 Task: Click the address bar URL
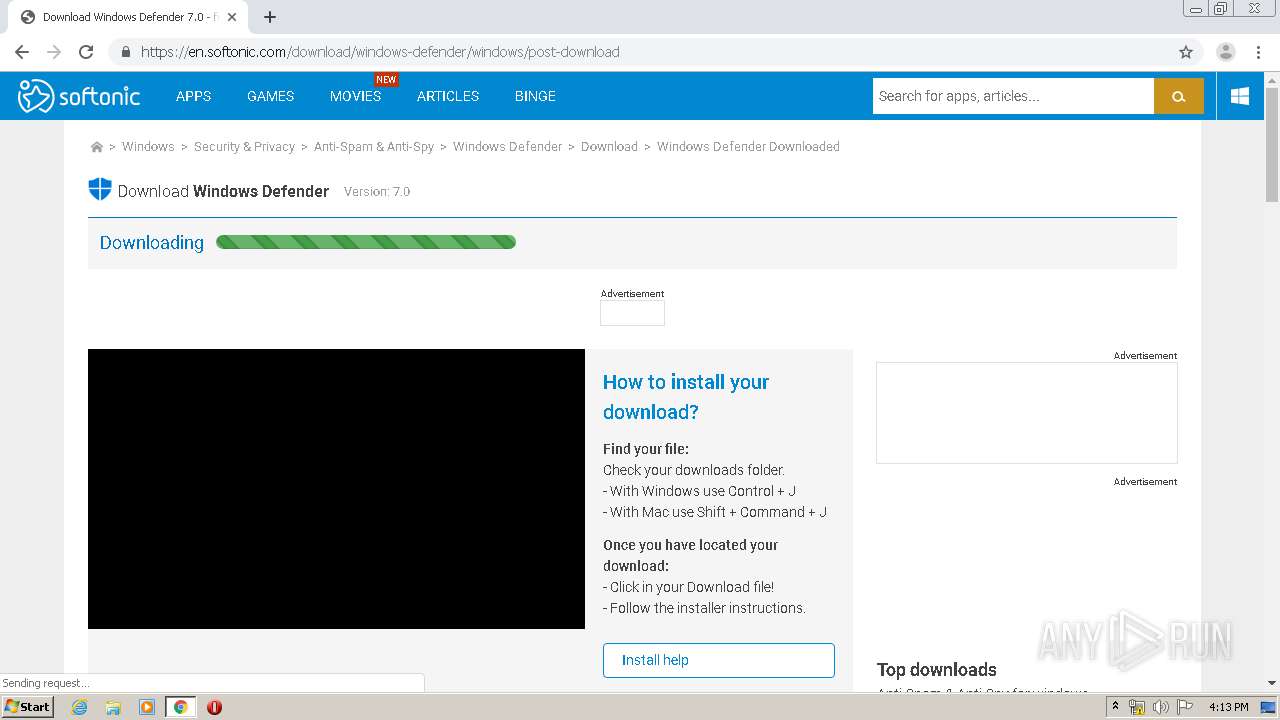[380, 52]
